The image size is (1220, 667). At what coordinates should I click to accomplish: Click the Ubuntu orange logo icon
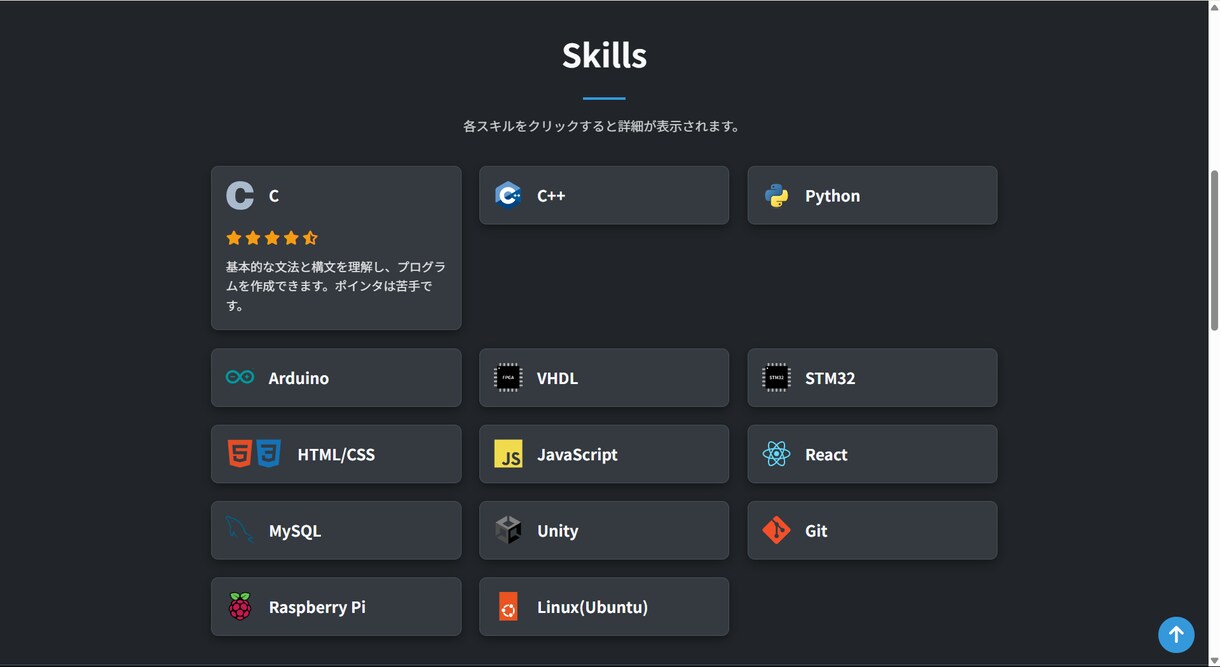tap(508, 606)
